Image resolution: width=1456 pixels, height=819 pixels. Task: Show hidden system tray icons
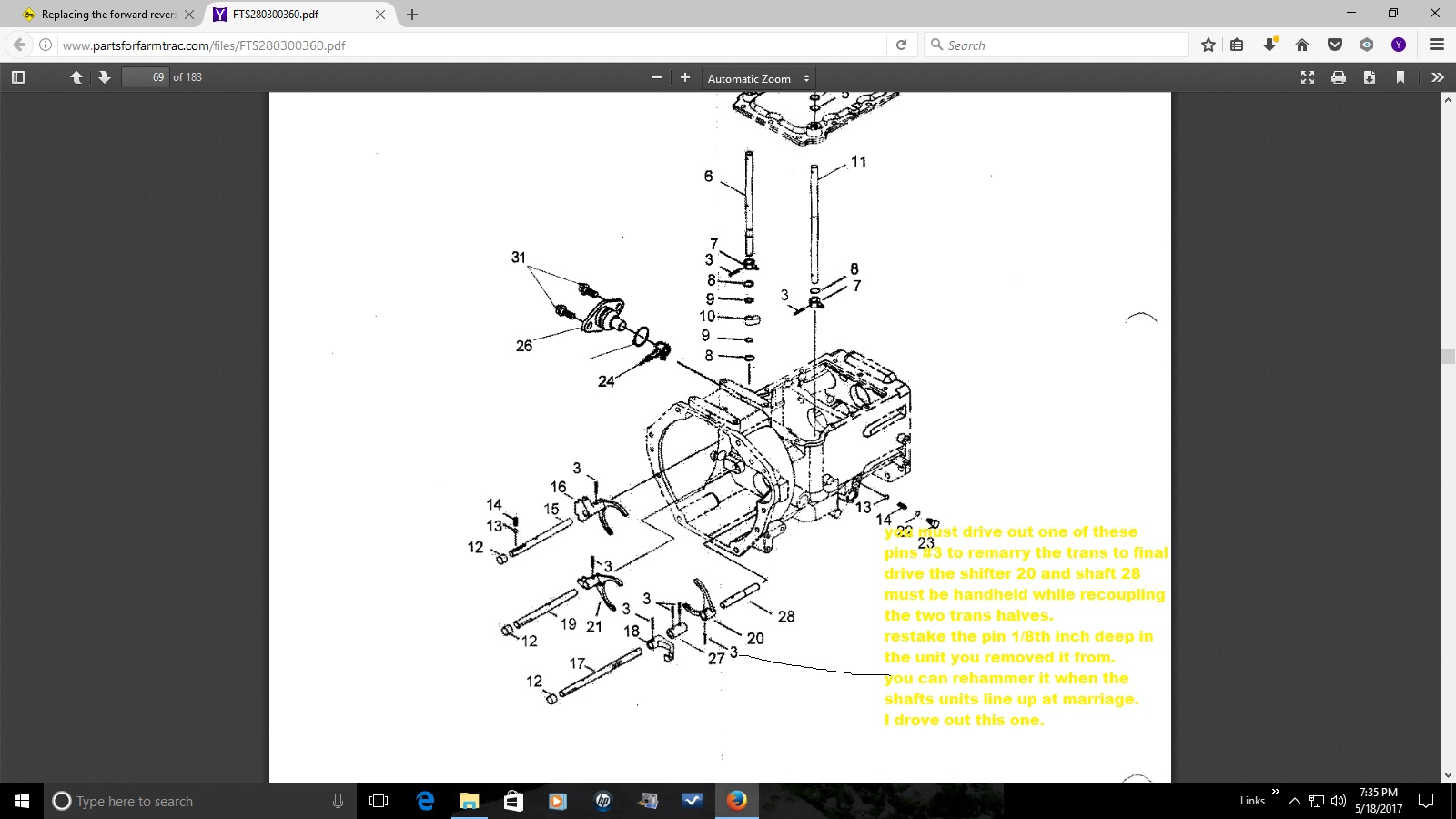click(1294, 801)
